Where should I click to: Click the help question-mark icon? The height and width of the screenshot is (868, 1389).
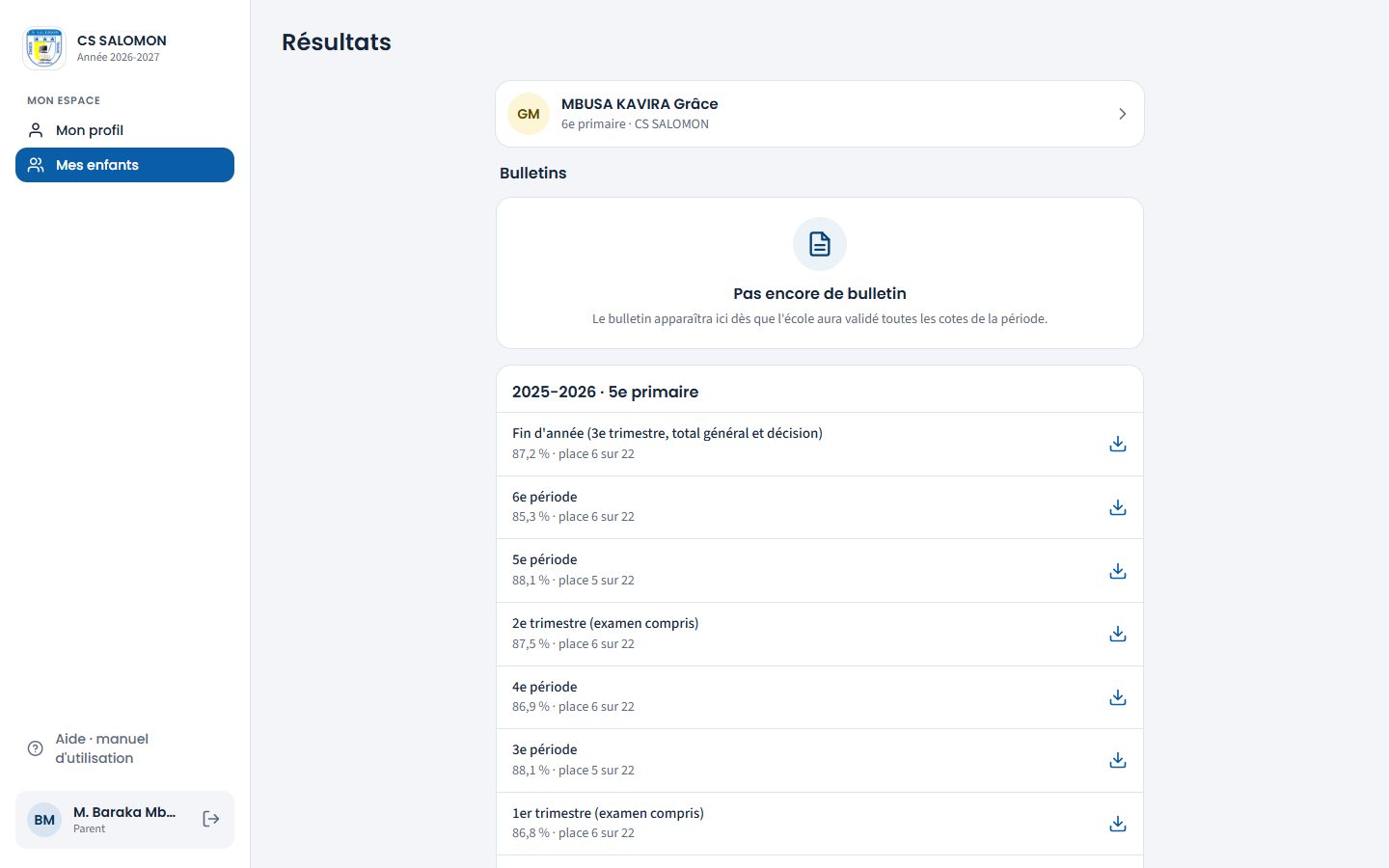point(36,748)
